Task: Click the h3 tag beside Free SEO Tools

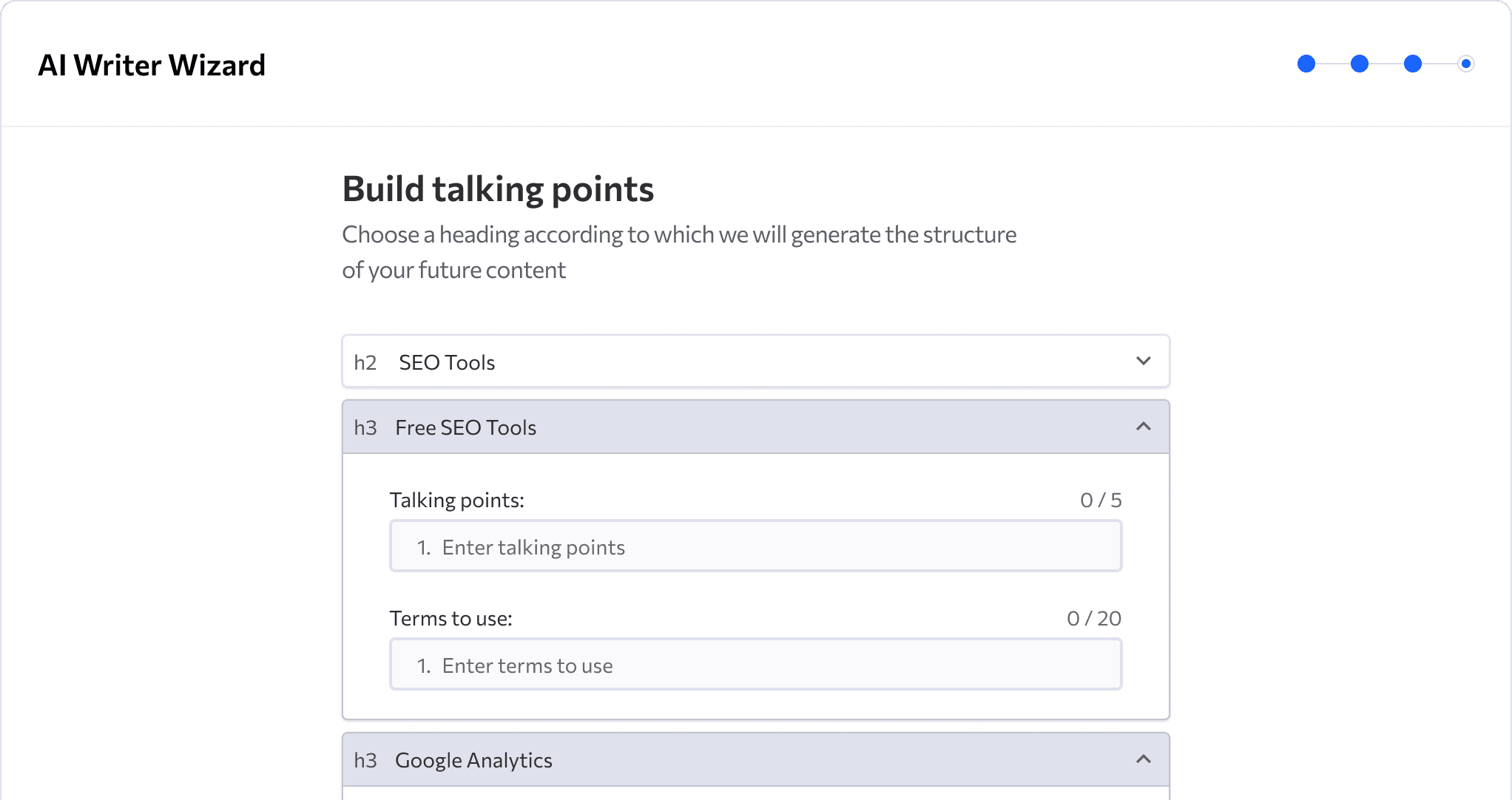Action: point(365,427)
